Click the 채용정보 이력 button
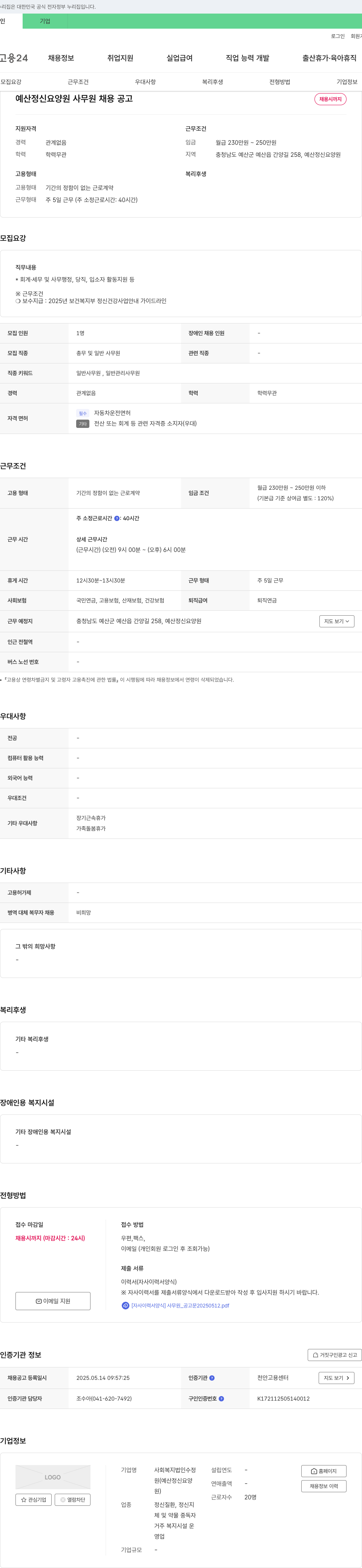Viewport: 362px width, 1568px height. pos(324,1487)
